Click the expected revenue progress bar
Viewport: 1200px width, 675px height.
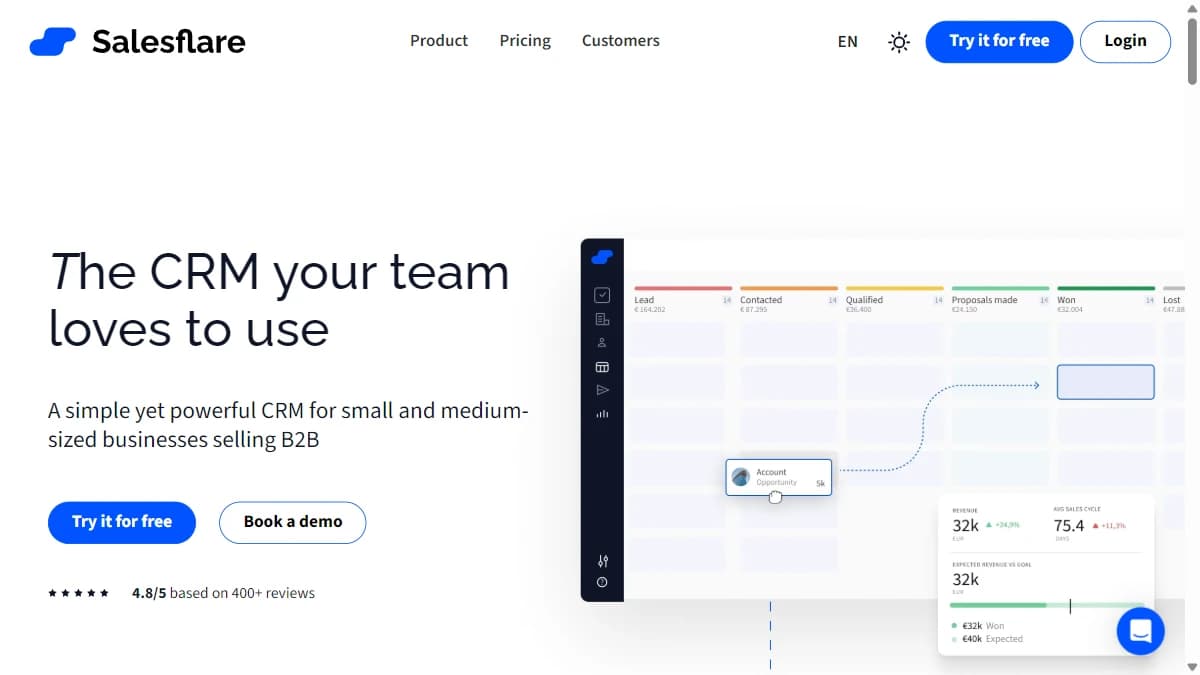coord(1046,605)
